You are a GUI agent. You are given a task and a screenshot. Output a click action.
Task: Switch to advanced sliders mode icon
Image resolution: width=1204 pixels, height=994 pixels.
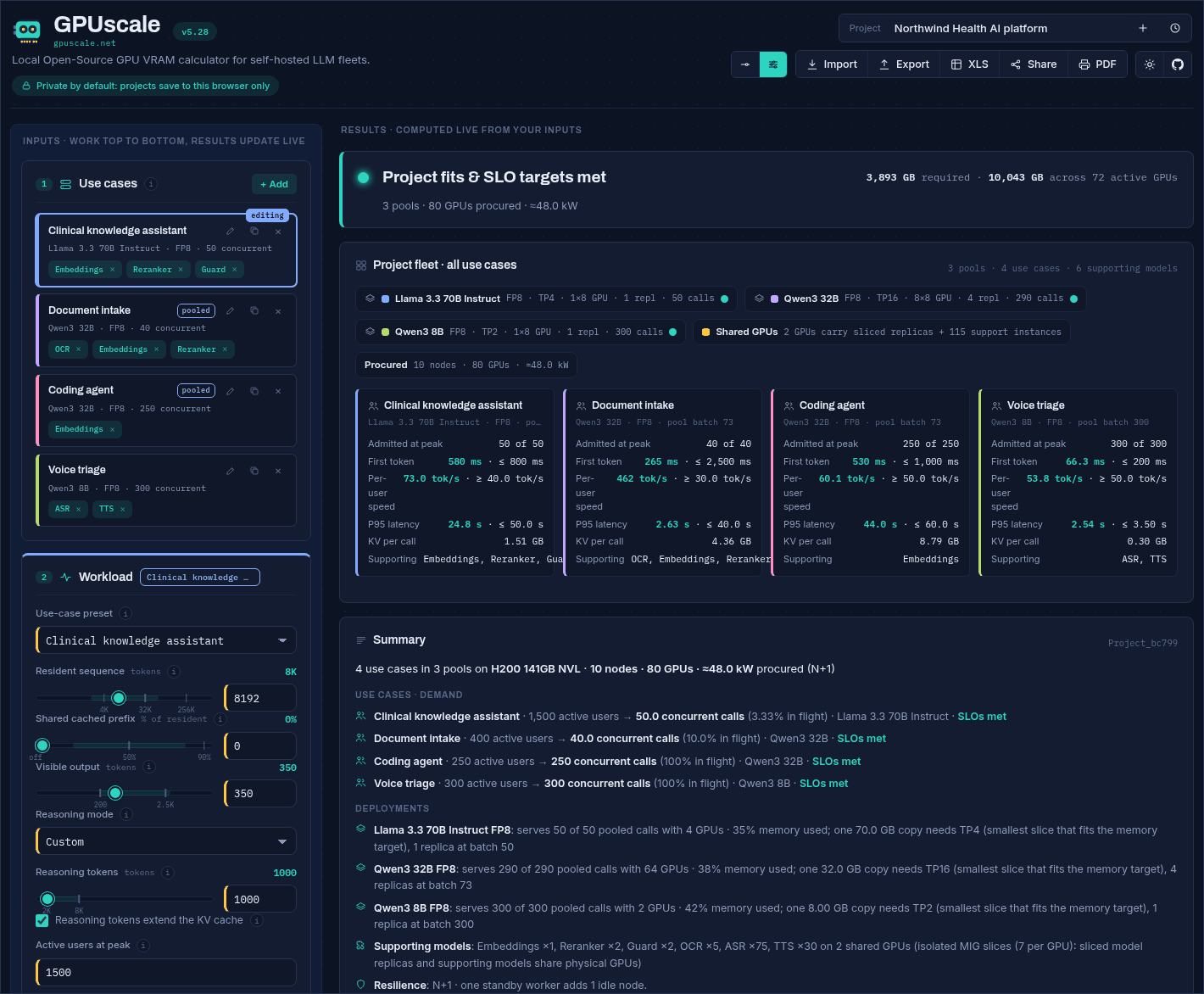(773, 64)
